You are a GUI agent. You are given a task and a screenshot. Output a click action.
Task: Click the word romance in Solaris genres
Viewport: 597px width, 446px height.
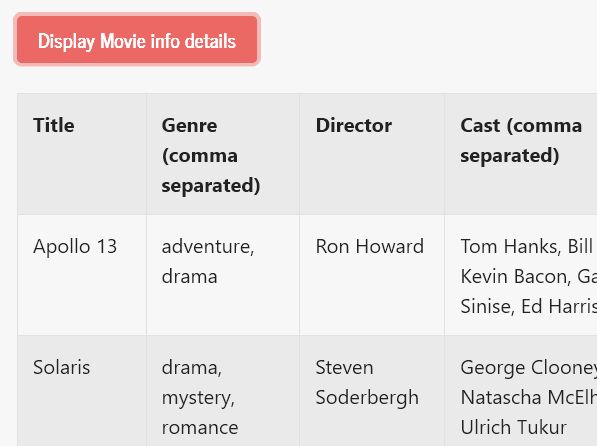coord(200,428)
